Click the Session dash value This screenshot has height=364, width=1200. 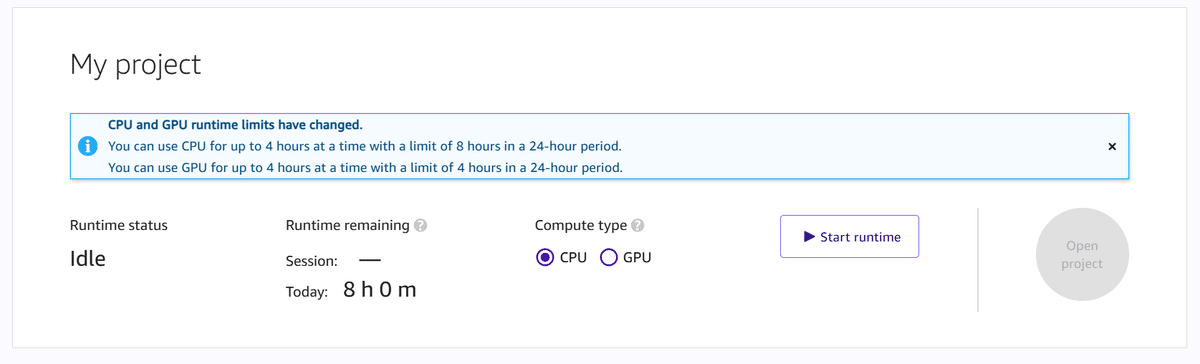point(370,260)
